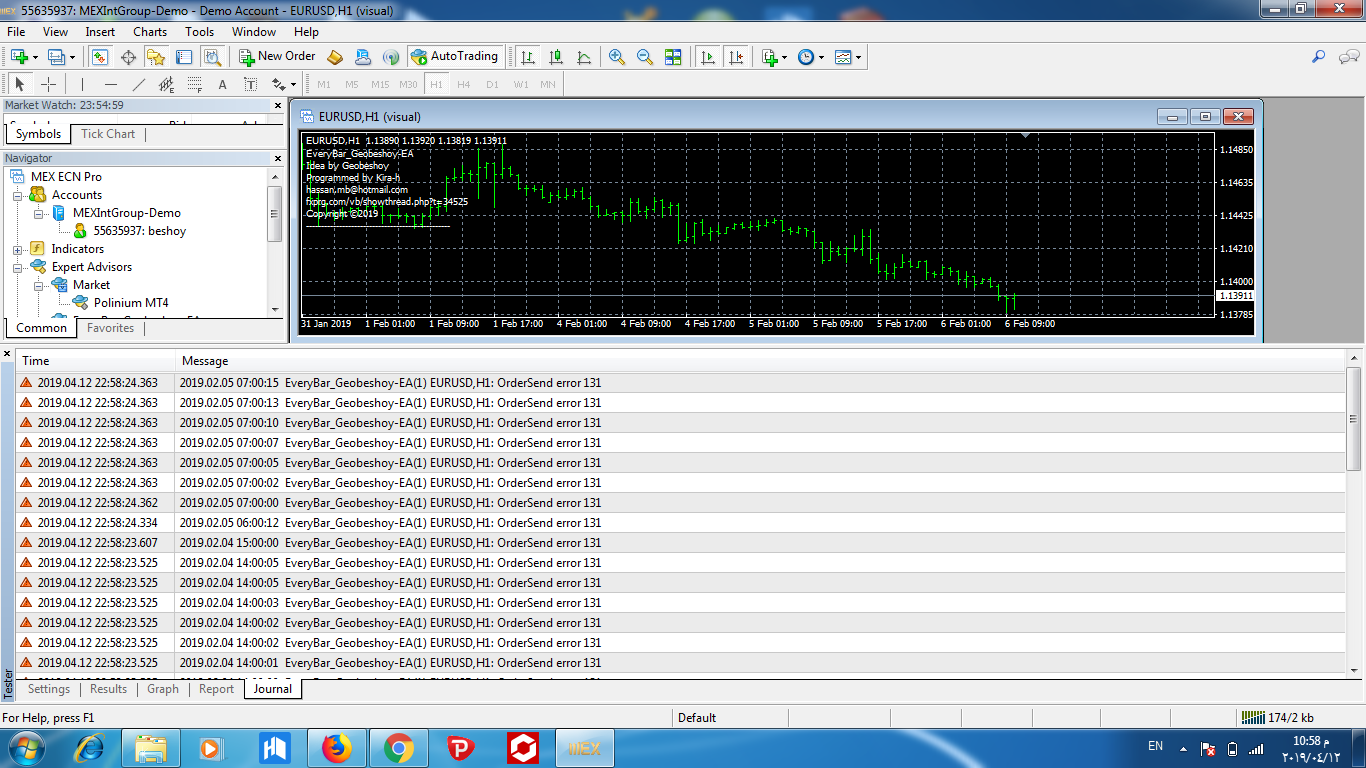Viewport: 1366px width, 768px height.
Task: Select the Crosshair cursor tool
Action: tap(48, 85)
